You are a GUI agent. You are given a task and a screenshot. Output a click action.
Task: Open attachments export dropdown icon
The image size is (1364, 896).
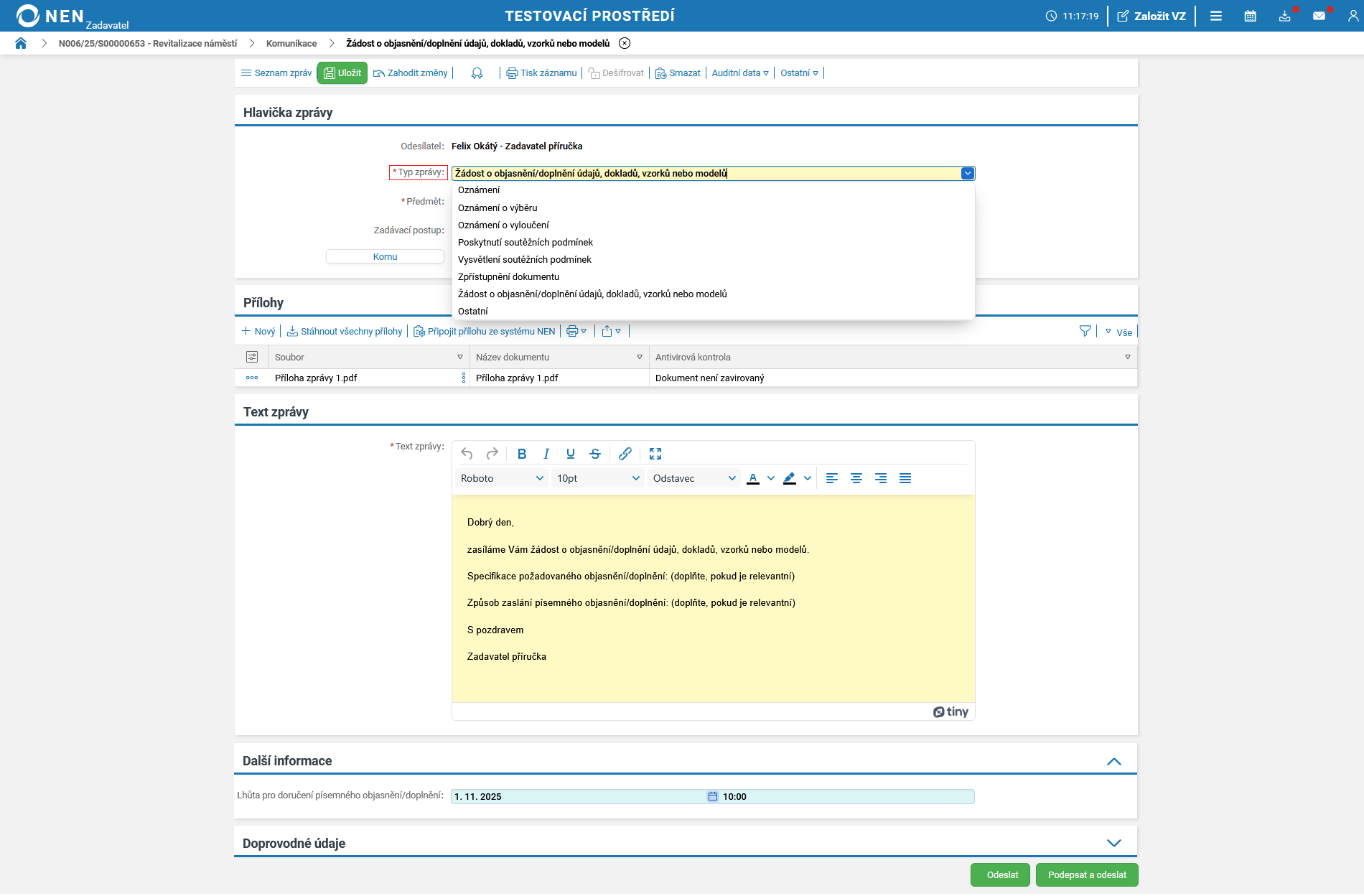tap(611, 332)
